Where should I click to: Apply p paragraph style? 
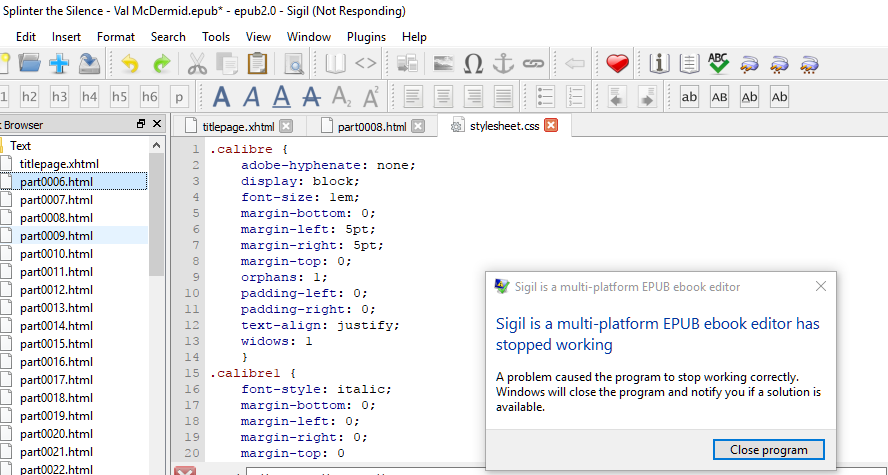pyautogui.click(x=180, y=97)
